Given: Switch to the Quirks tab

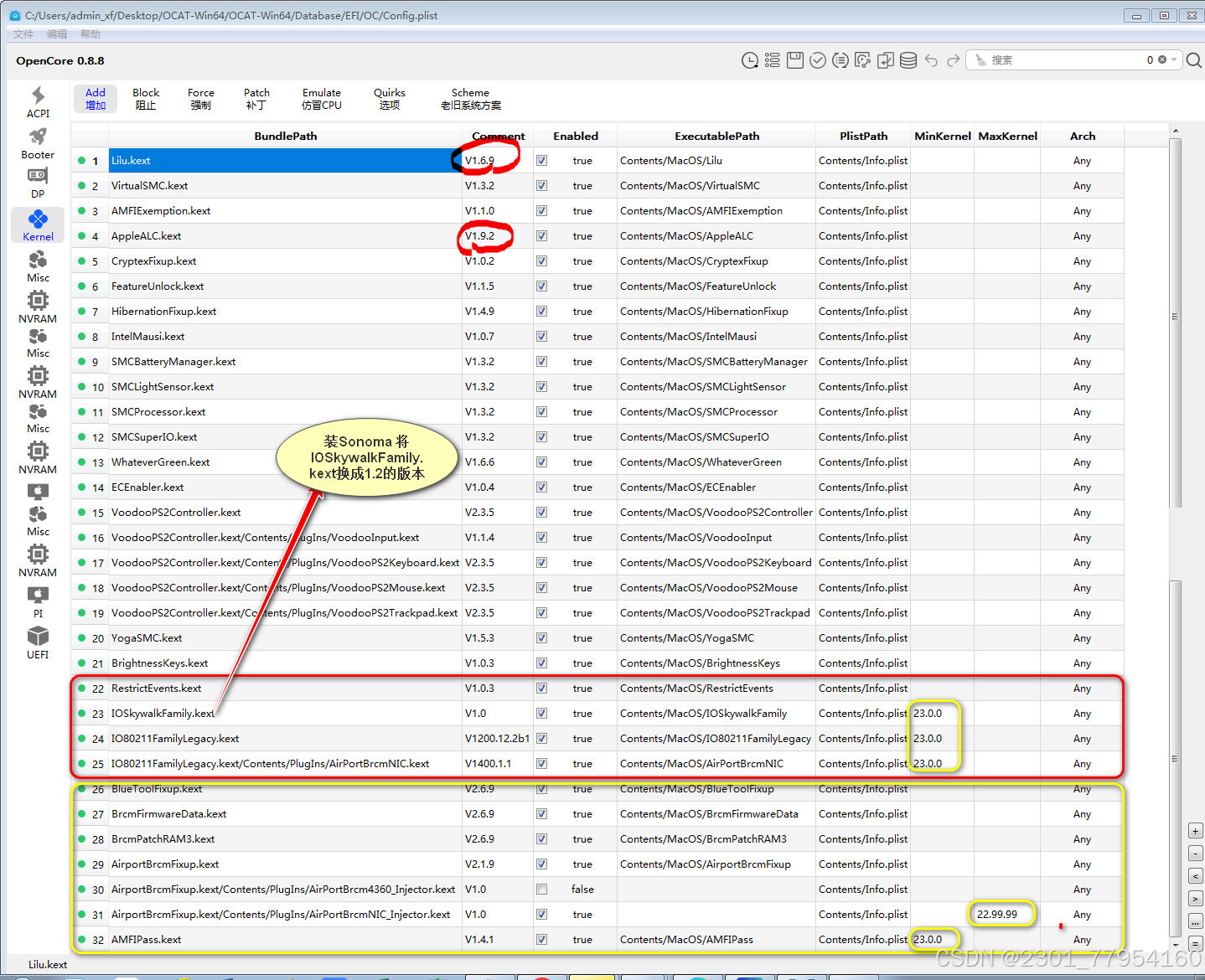Looking at the screenshot, I should (x=390, y=99).
